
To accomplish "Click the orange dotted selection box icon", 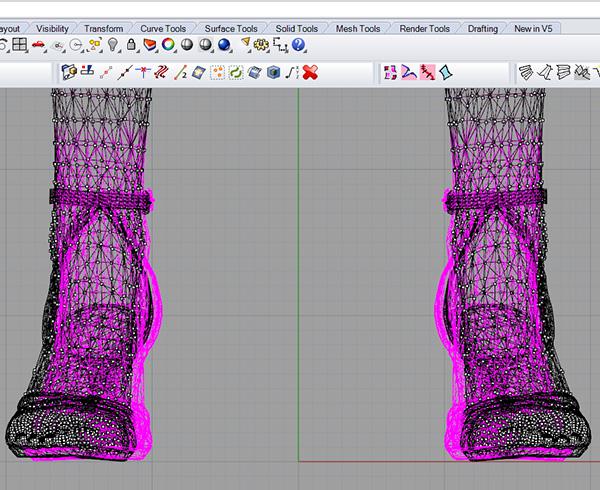I will tap(217, 72).
